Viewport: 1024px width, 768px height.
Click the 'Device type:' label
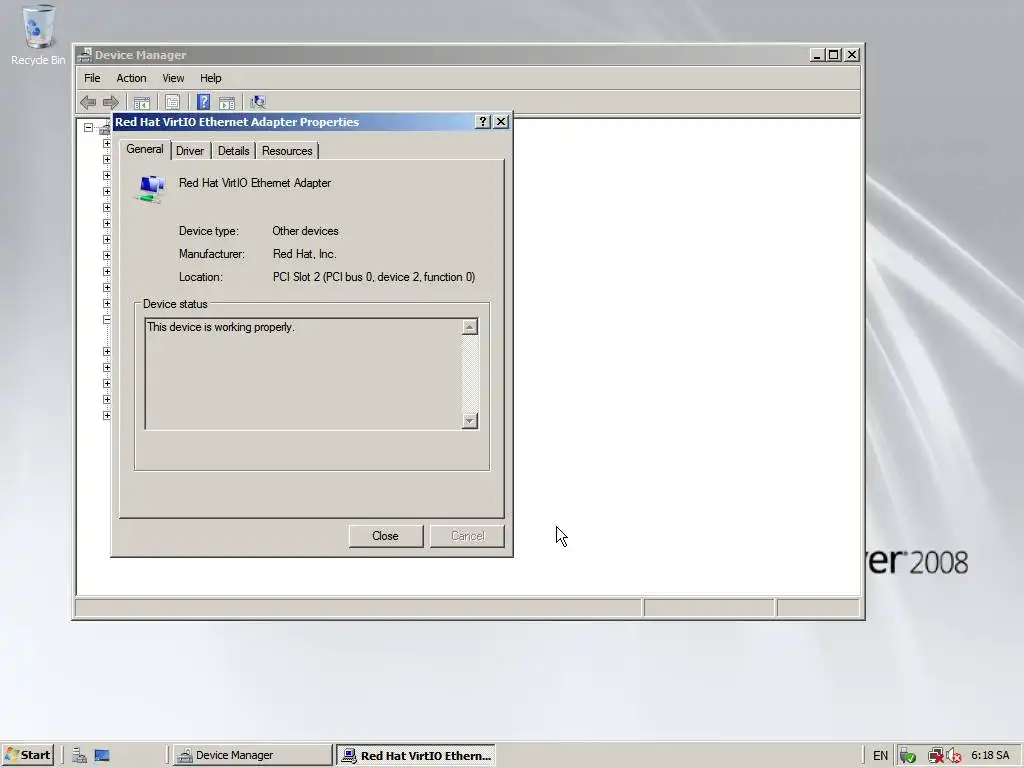[209, 231]
